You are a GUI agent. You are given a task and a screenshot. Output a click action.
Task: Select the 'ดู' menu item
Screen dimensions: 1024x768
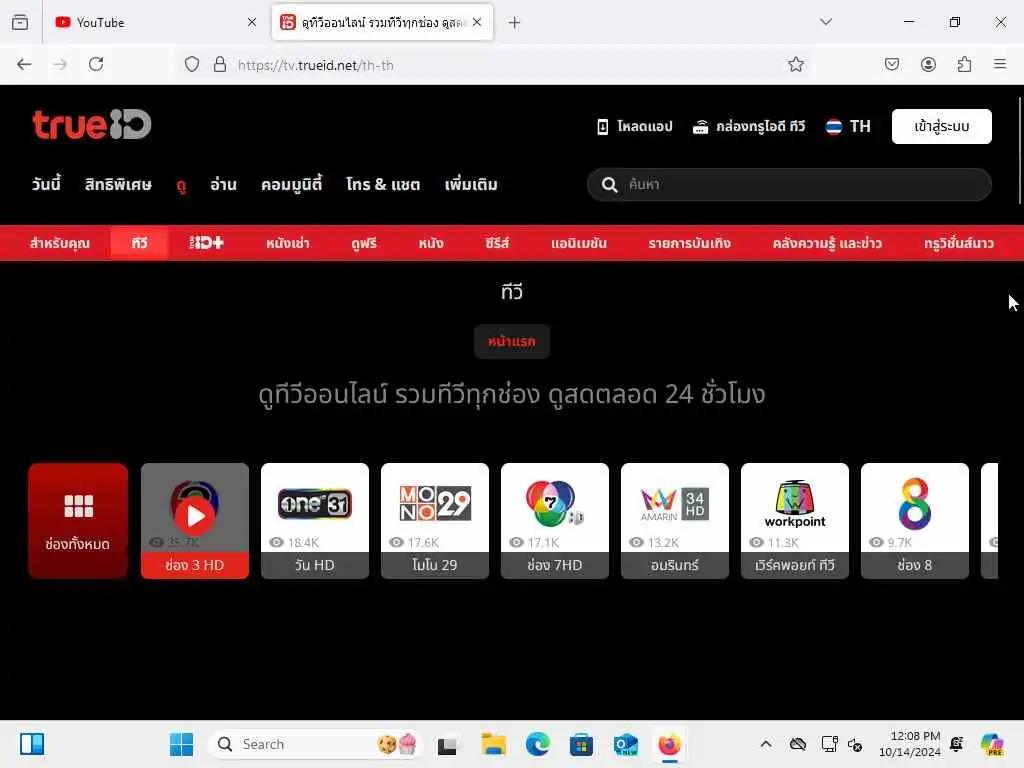181,185
